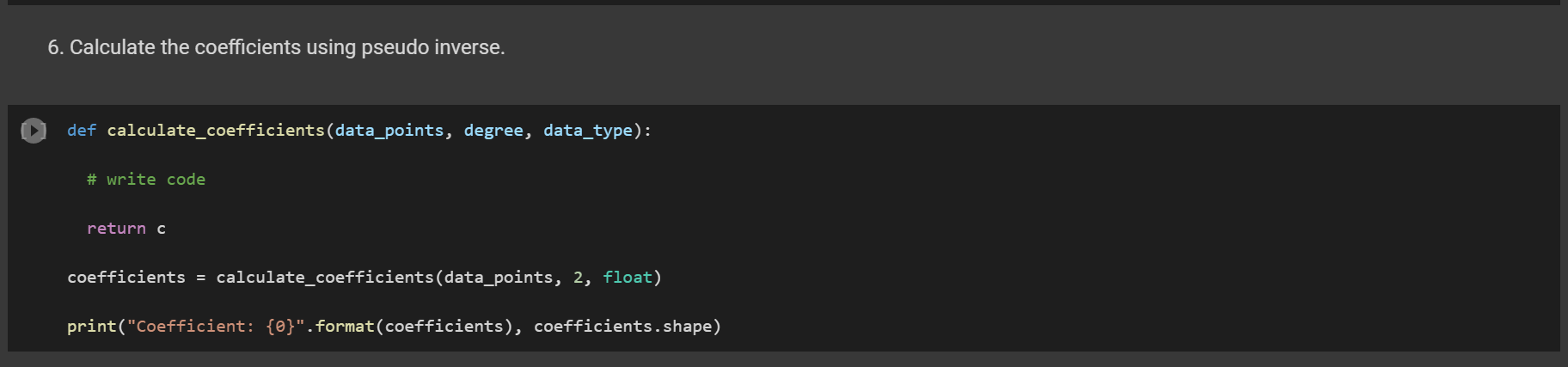Click the 'Calculate the coefficients using pseudo inverse' text cell
The height and width of the screenshot is (367, 1568).
[276, 47]
